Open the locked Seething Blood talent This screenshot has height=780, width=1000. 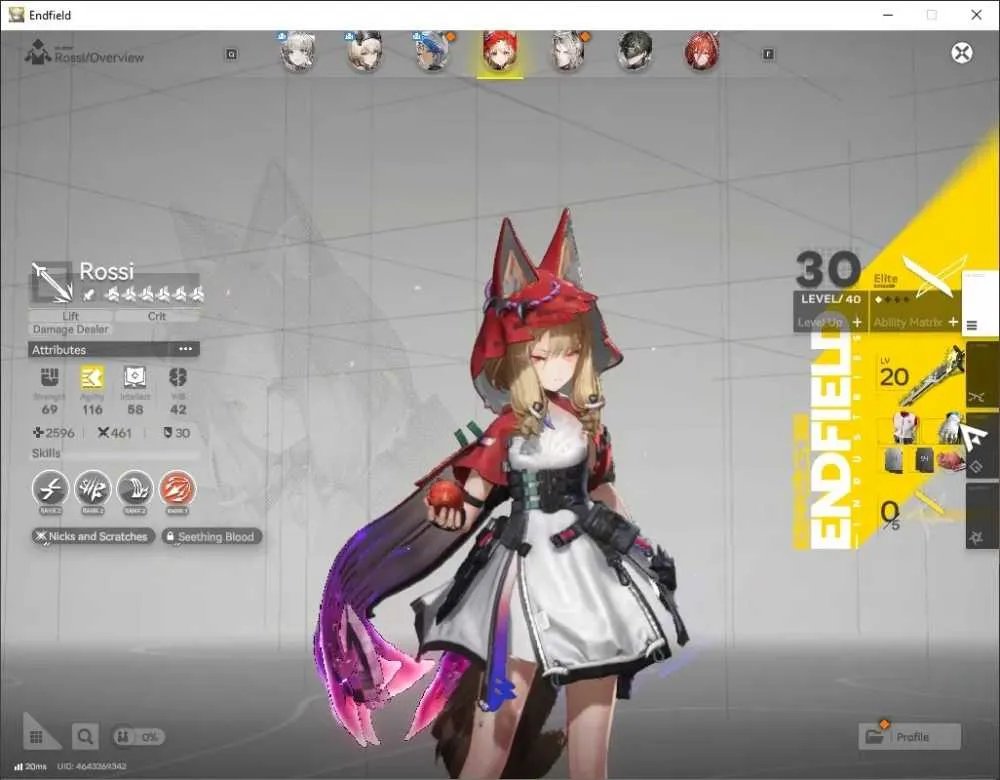point(212,536)
